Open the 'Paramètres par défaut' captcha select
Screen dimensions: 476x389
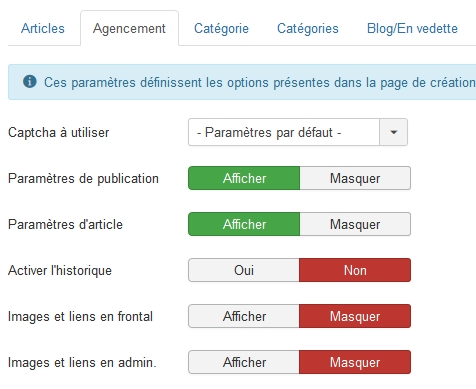coord(298,132)
